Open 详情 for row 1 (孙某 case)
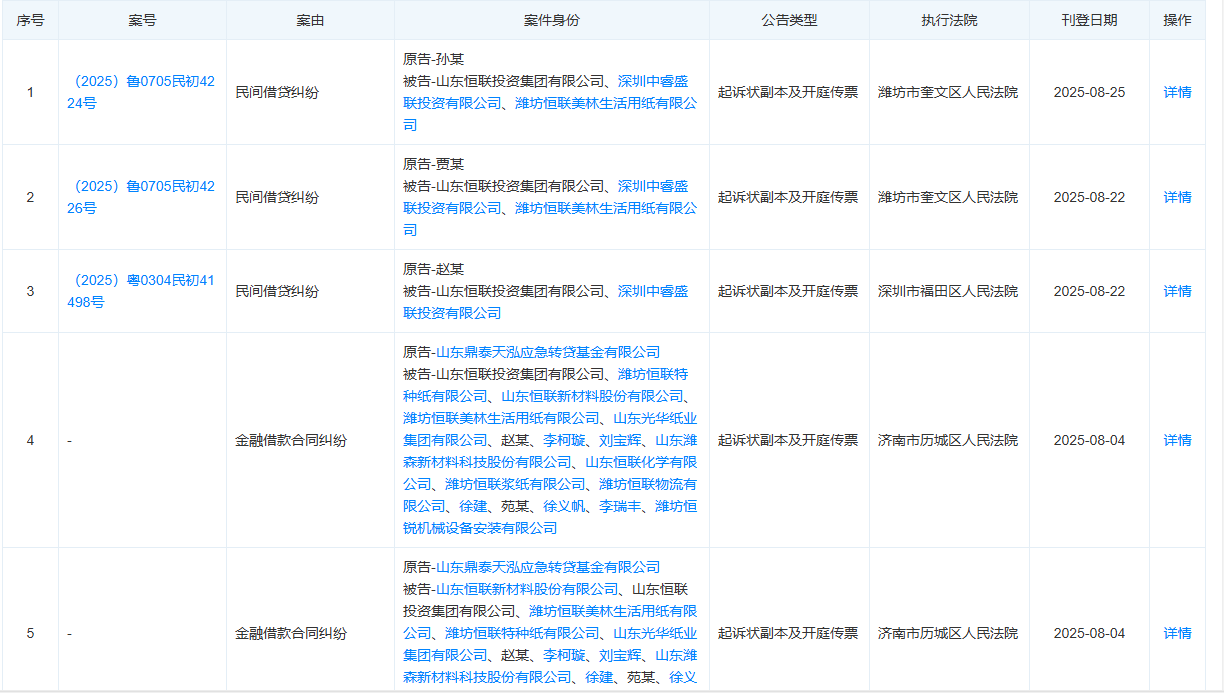Screen dimensions: 1224x693 point(1177,92)
